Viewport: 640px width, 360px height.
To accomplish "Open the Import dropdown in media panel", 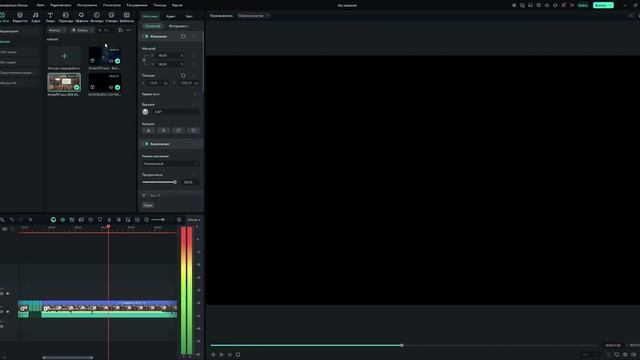I will pyautogui.click(x=57, y=30).
